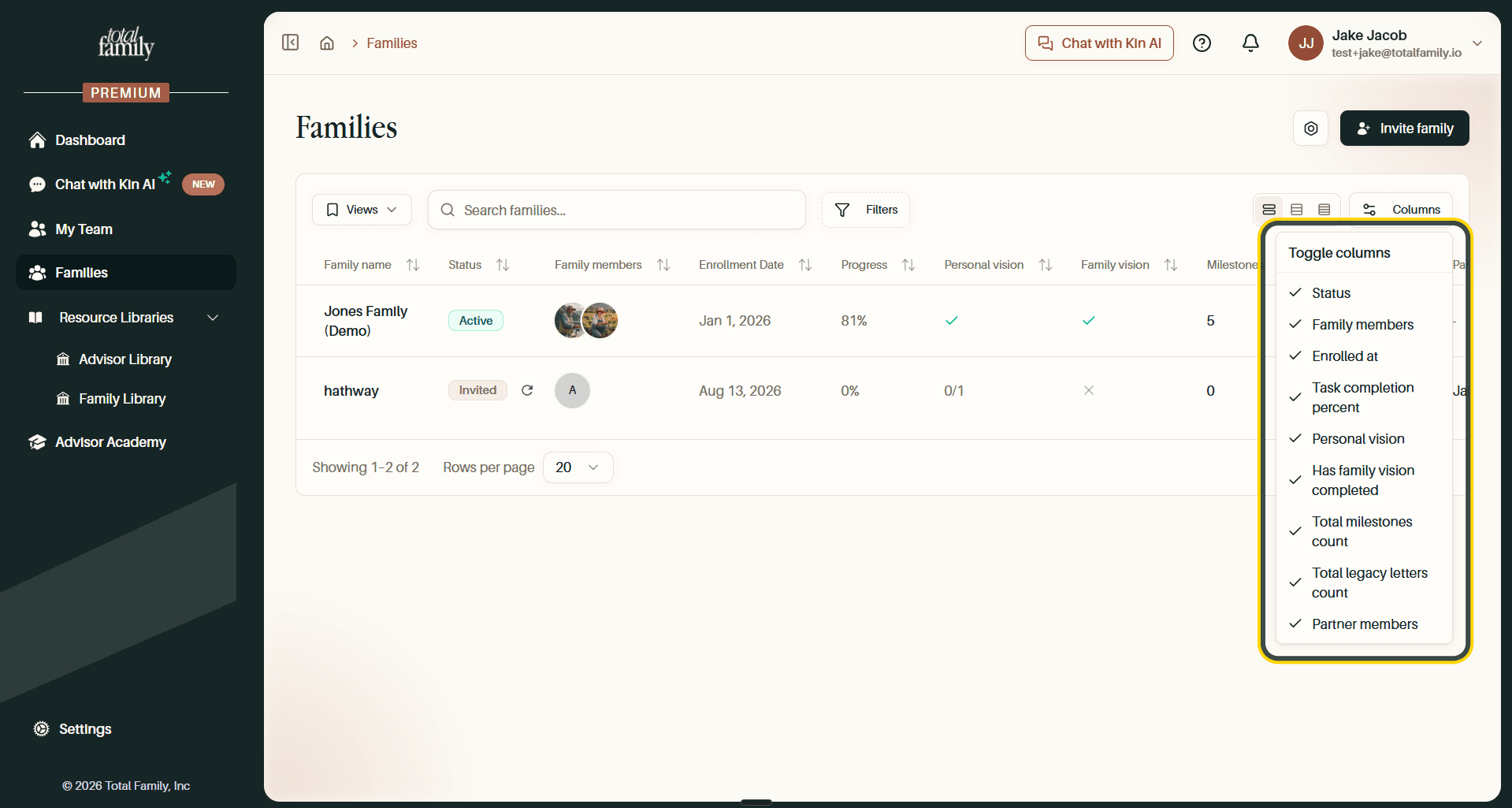The width and height of the screenshot is (1512, 808).
Task: Click the JJ user avatar
Action: pos(1306,43)
